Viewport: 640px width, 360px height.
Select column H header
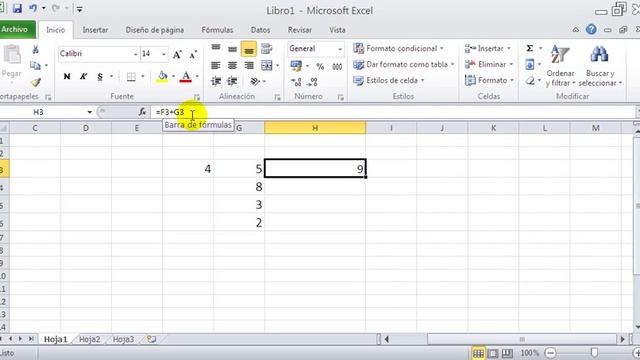click(315, 128)
